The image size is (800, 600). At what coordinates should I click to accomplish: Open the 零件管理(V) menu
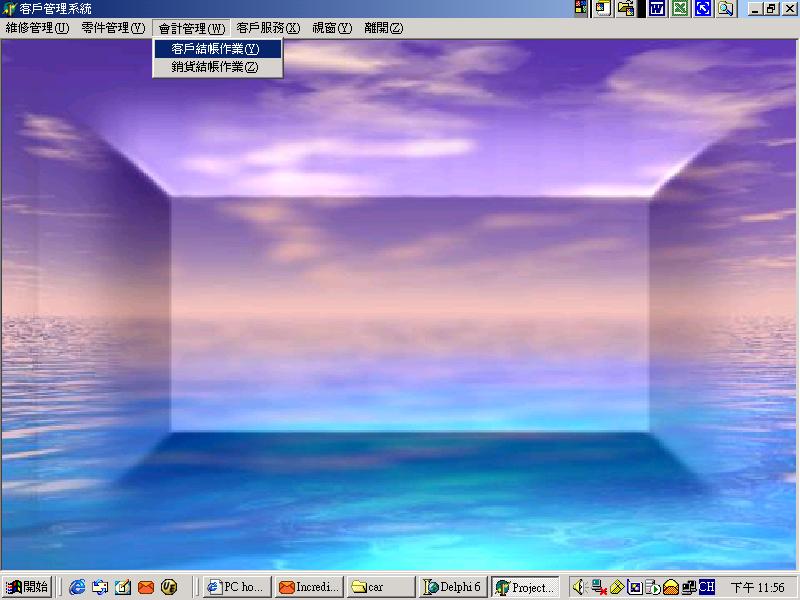[x=113, y=28]
